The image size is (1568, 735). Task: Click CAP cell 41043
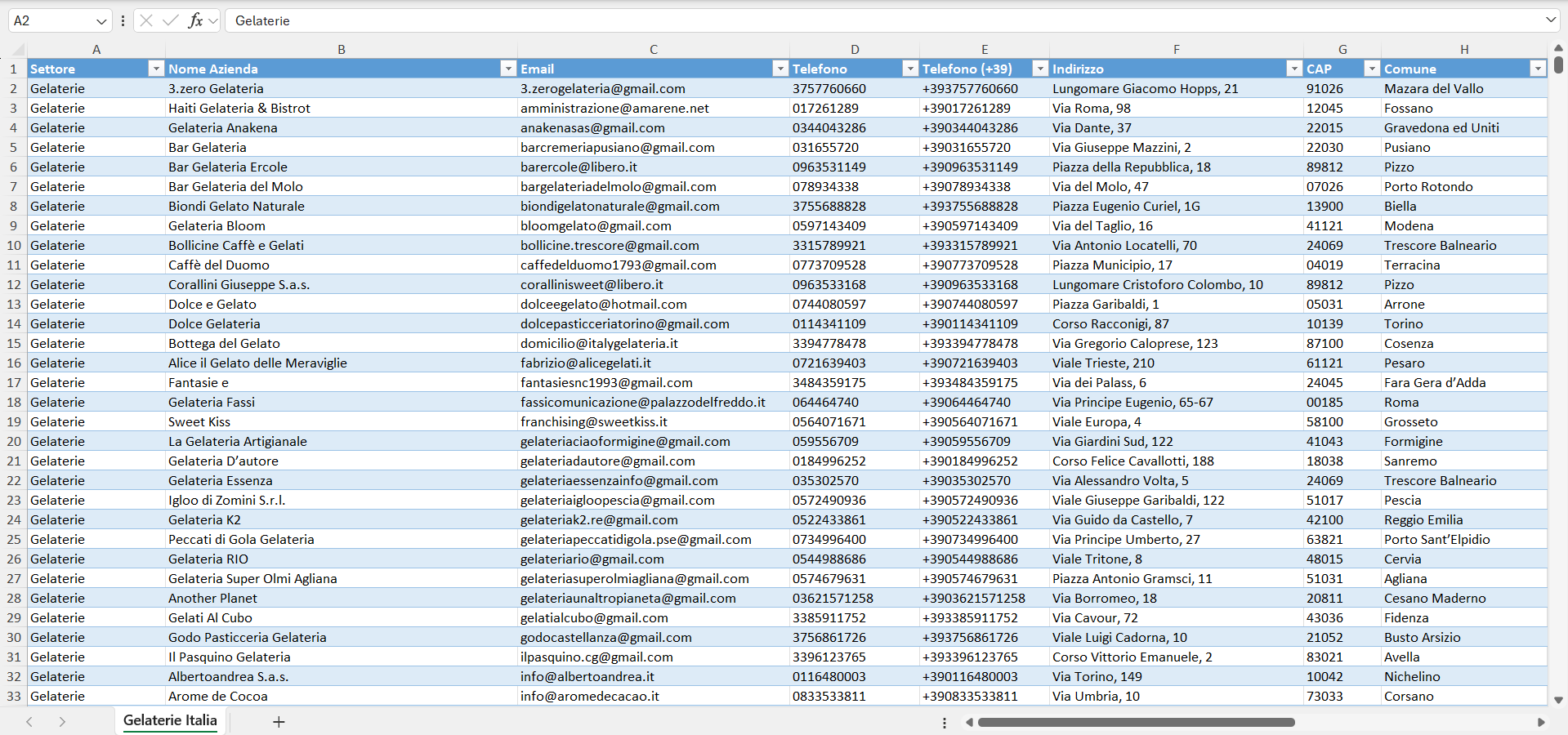1342,441
